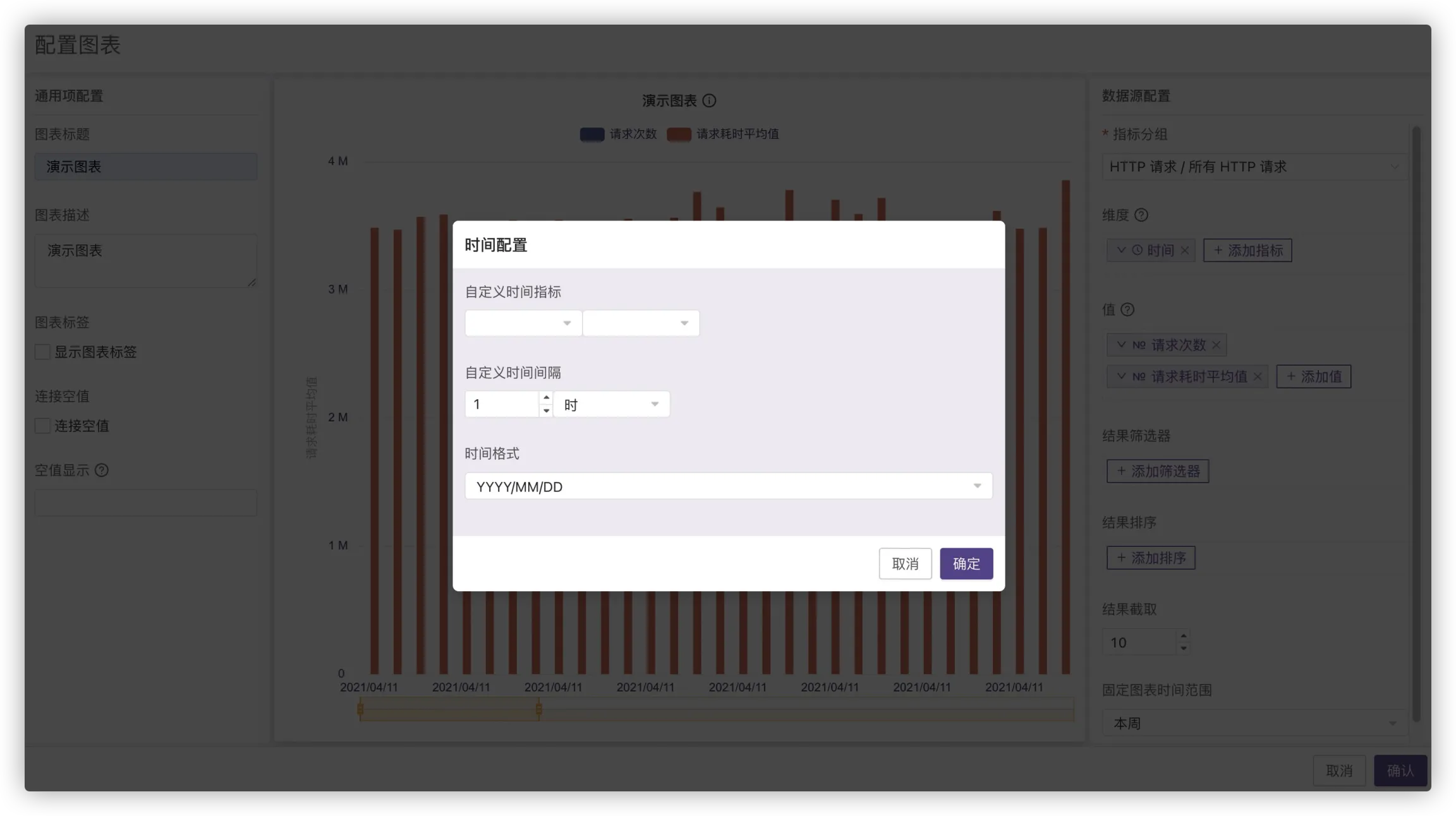Image resolution: width=1456 pixels, height=816 pixels.
Task: Enable 显示图表标签 checkbox
Action: click(43, 352)
